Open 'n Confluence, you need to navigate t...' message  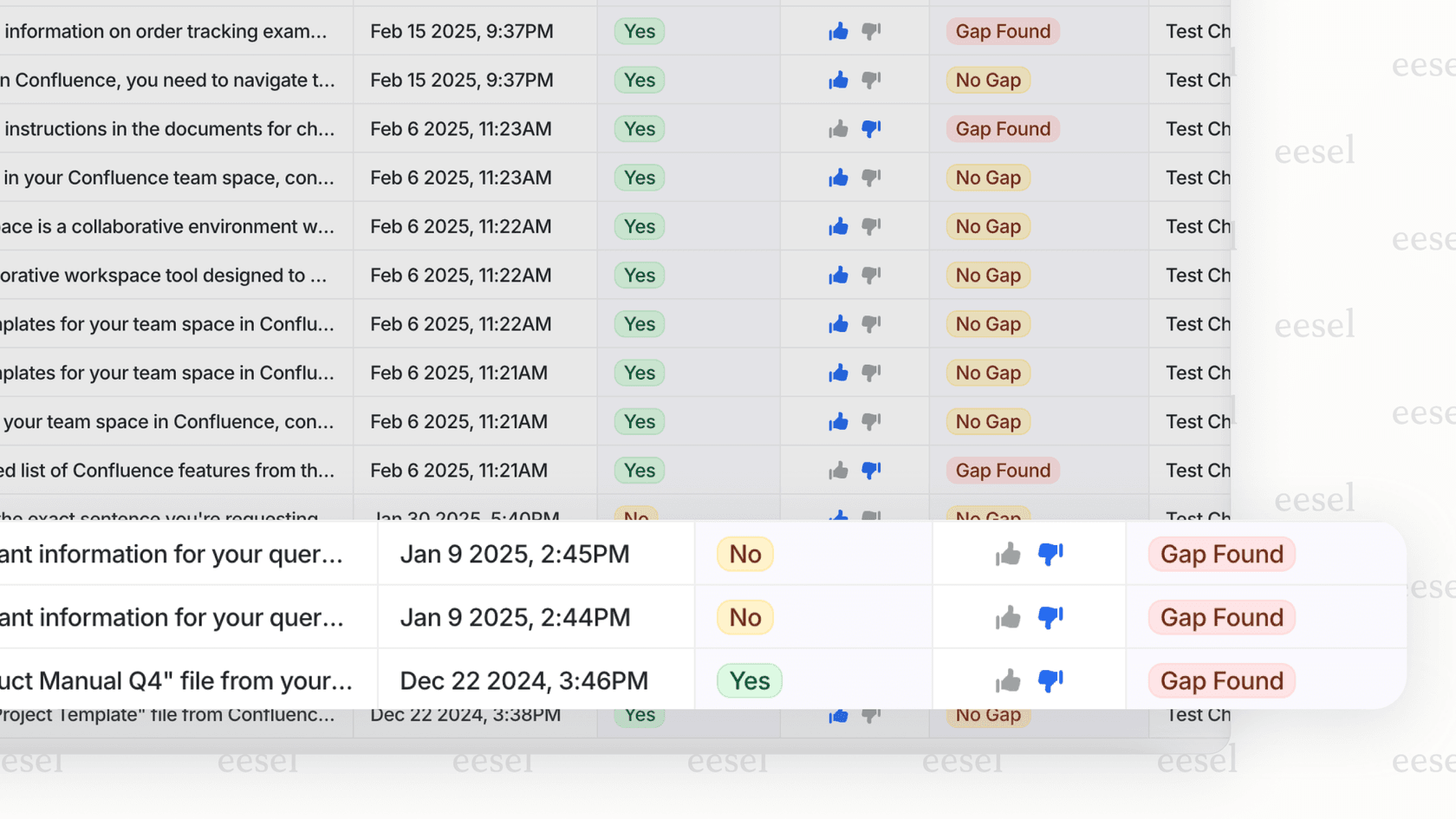[x=167, y=80]
